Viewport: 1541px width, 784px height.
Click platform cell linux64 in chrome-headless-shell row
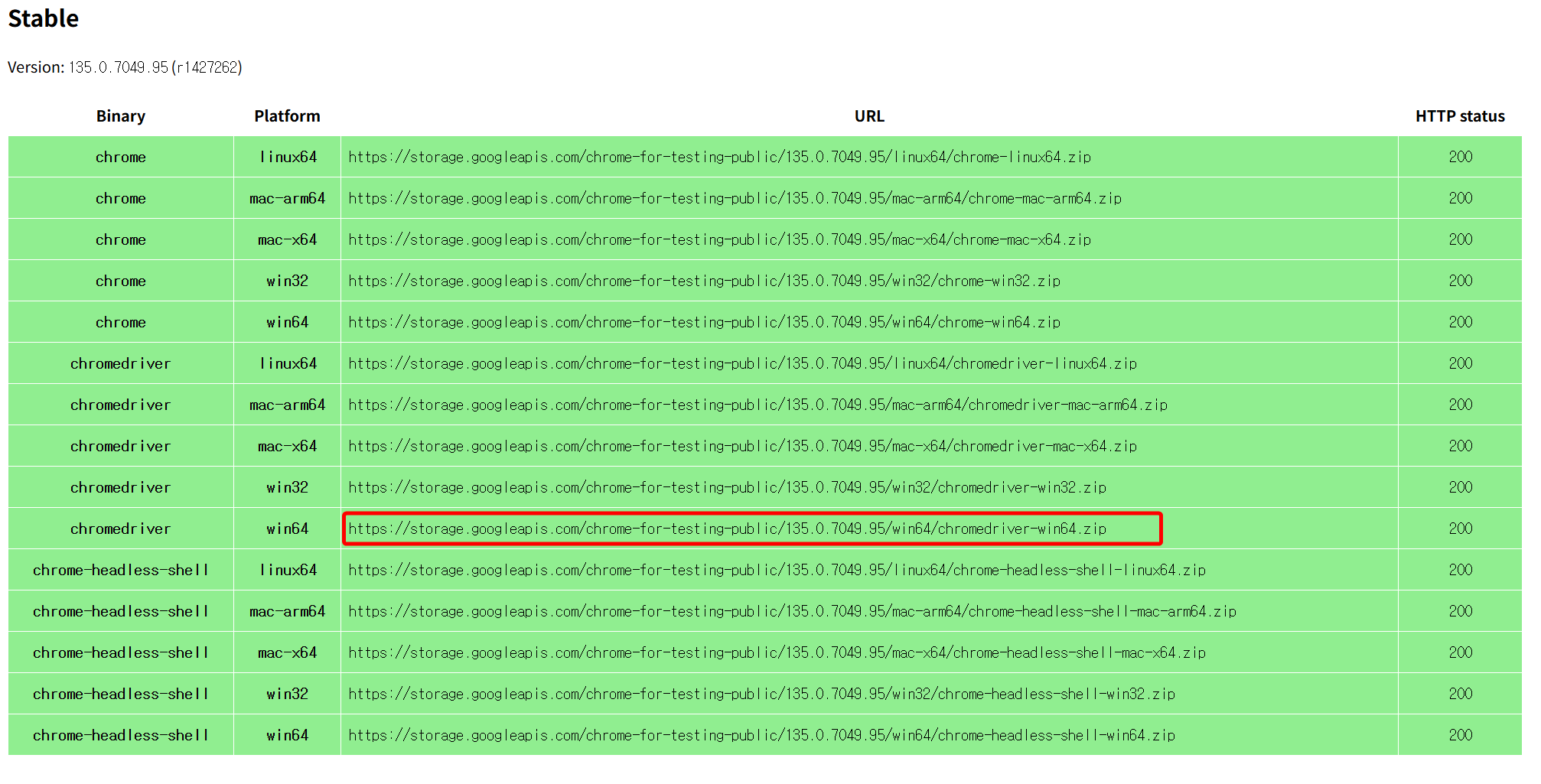pyautogui.click(x=287, y=570)
